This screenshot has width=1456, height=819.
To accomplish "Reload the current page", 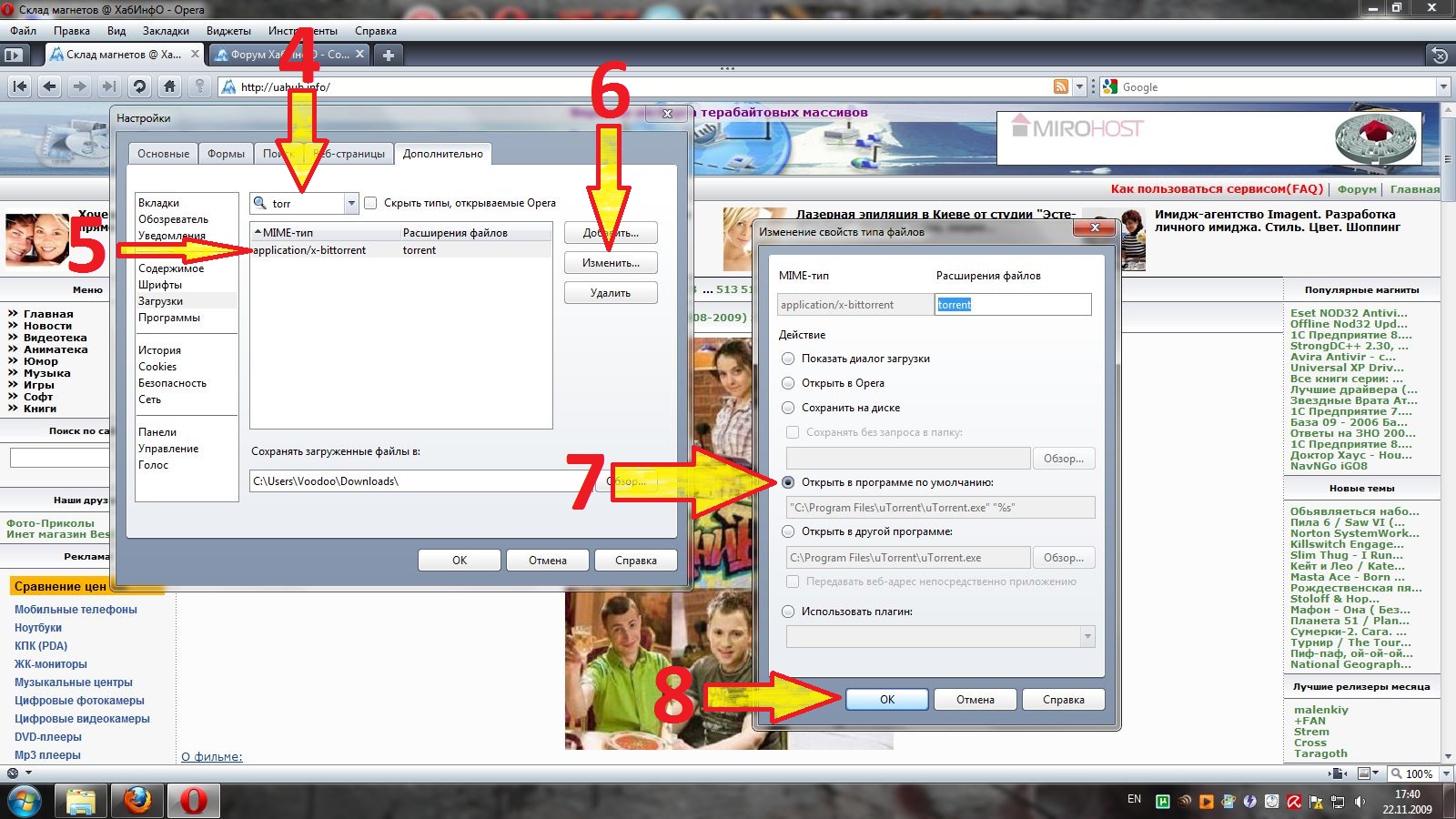I will [139, 86].
